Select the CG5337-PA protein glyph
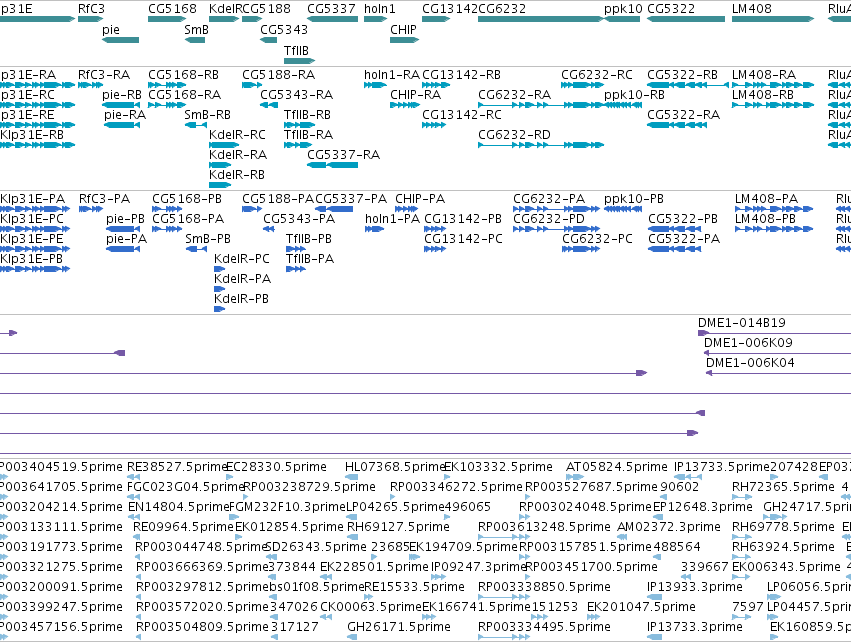The image size is (851, 642). coord(334,209)
